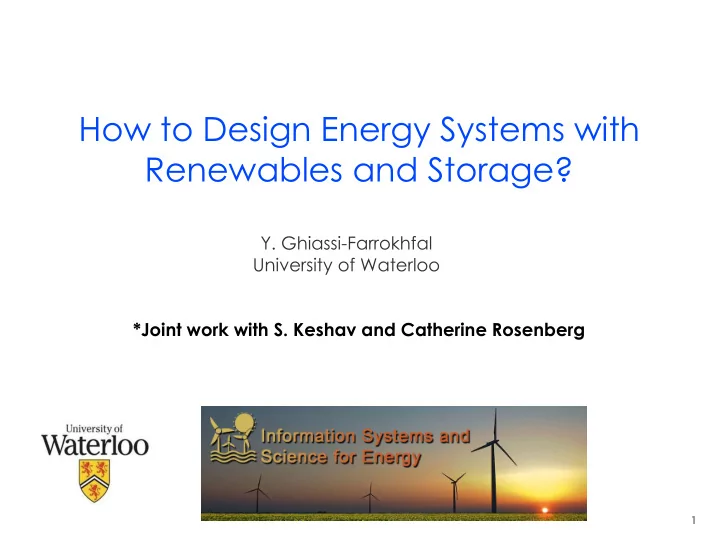720x540 pixels.
Task: Select the author name "Y. Ghiassi-Farrokhfal"
Action: (346, 243)
